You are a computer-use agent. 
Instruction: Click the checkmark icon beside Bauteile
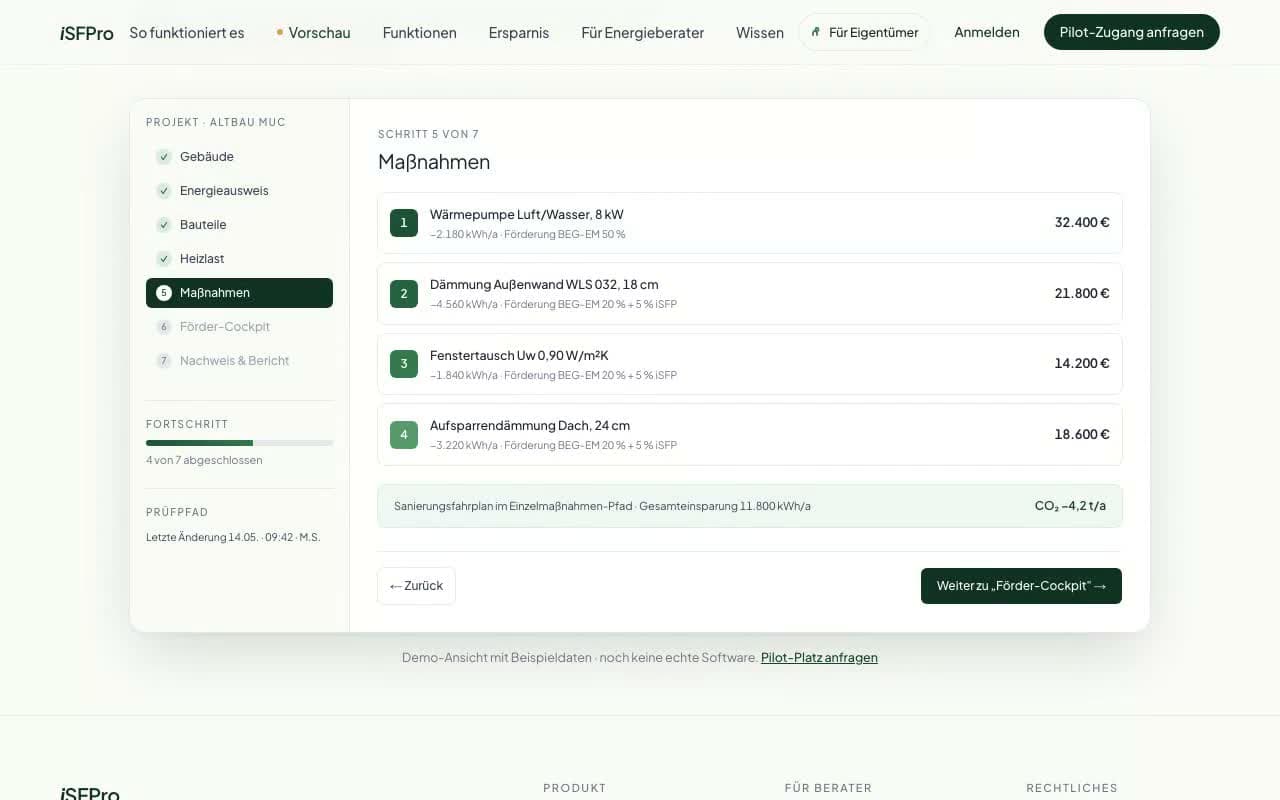(x=164, y=225)
